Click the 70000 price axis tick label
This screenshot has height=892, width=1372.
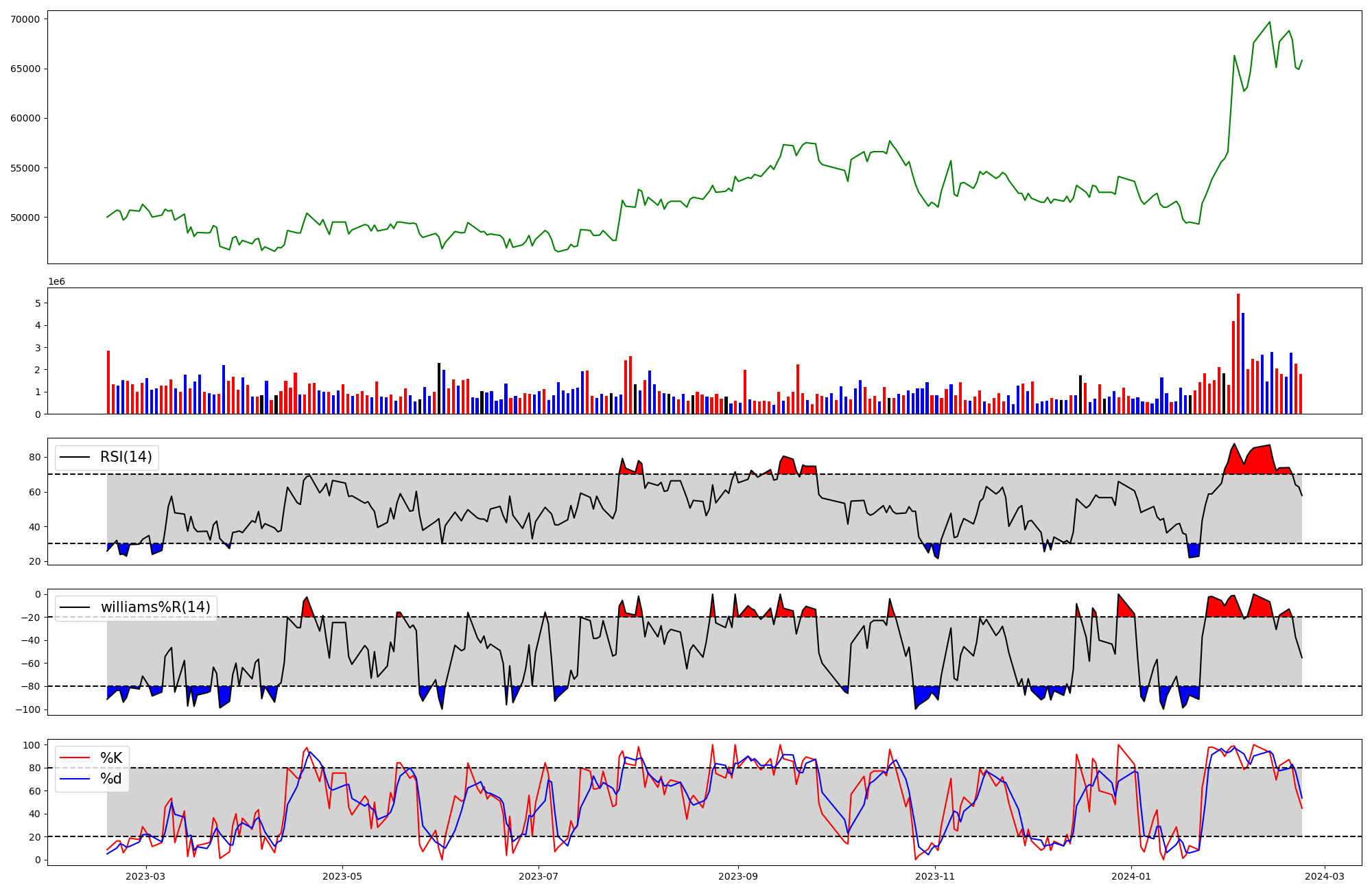click(25, 19)
